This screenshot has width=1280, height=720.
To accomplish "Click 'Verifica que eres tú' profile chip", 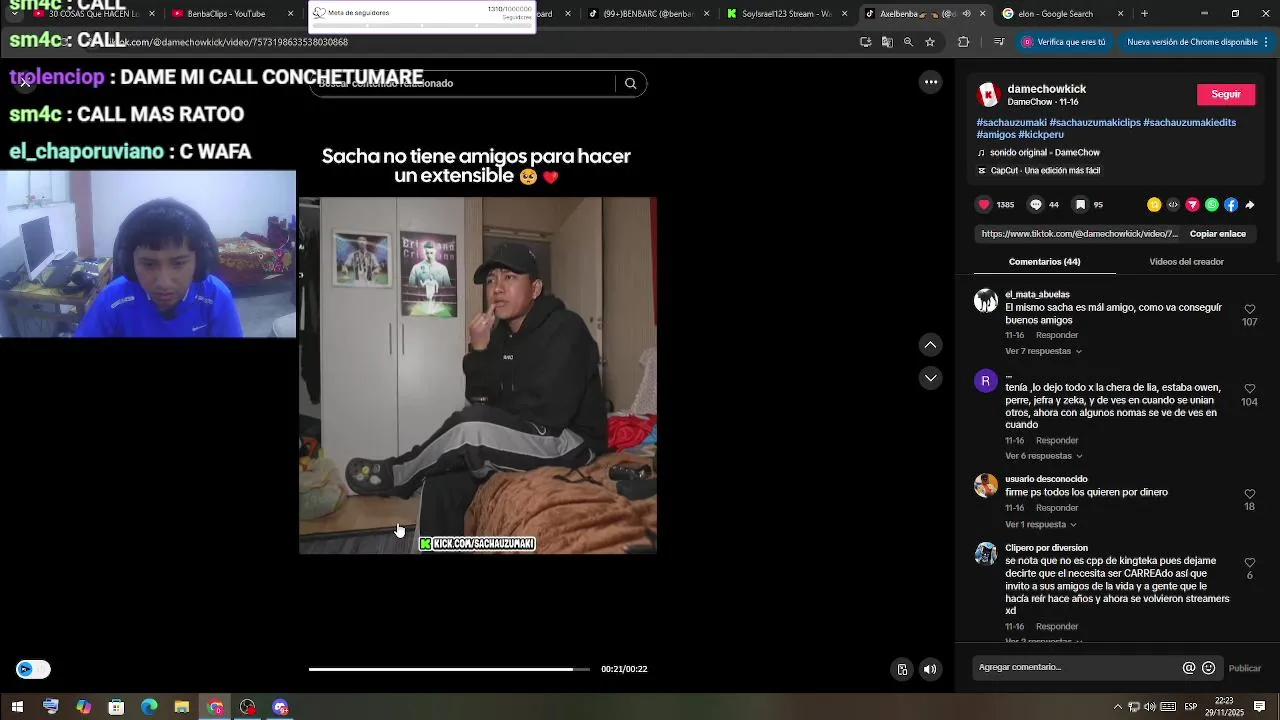I will [1064, 42].
